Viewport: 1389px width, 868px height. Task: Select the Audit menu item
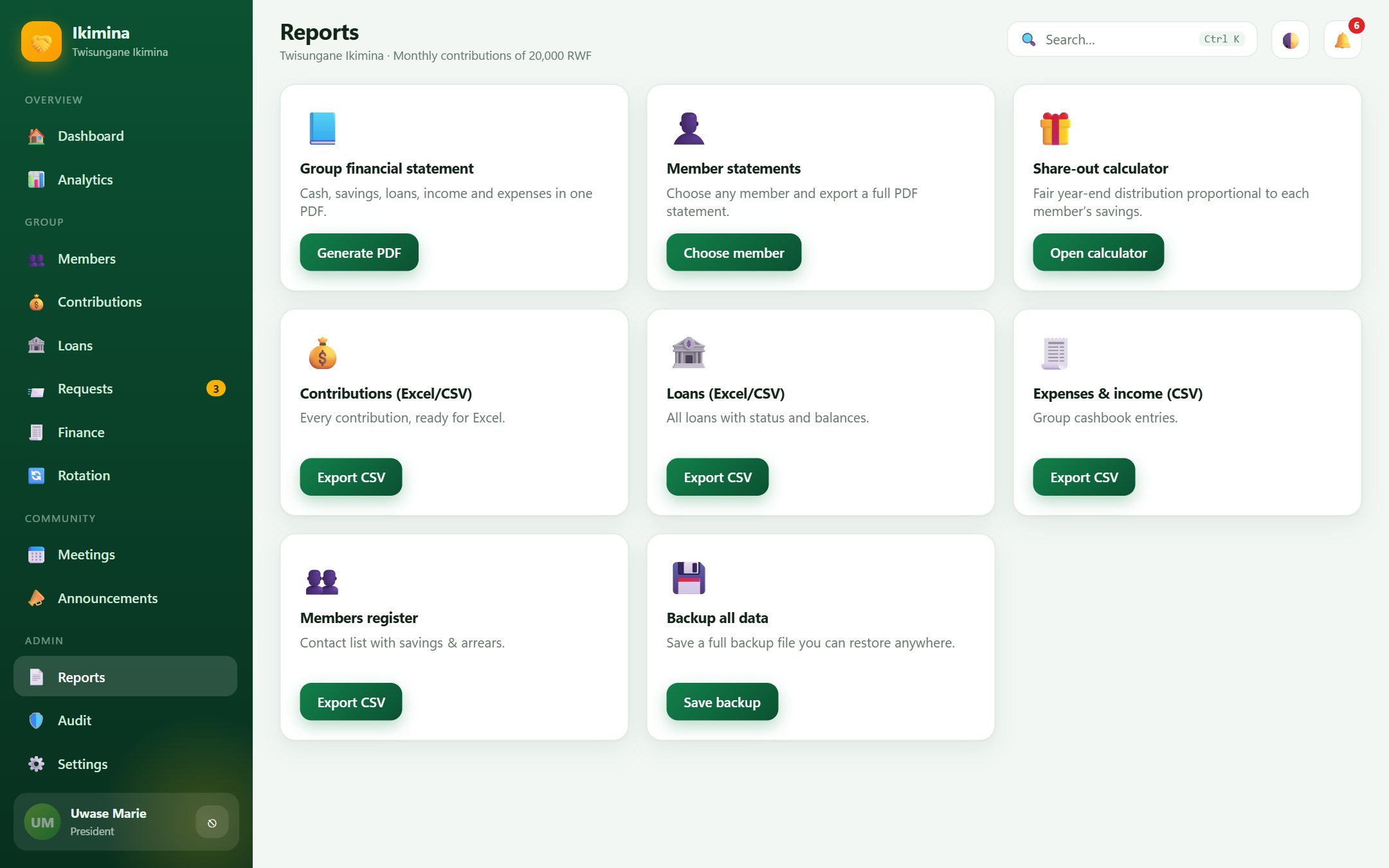click(x=125, y=721)
